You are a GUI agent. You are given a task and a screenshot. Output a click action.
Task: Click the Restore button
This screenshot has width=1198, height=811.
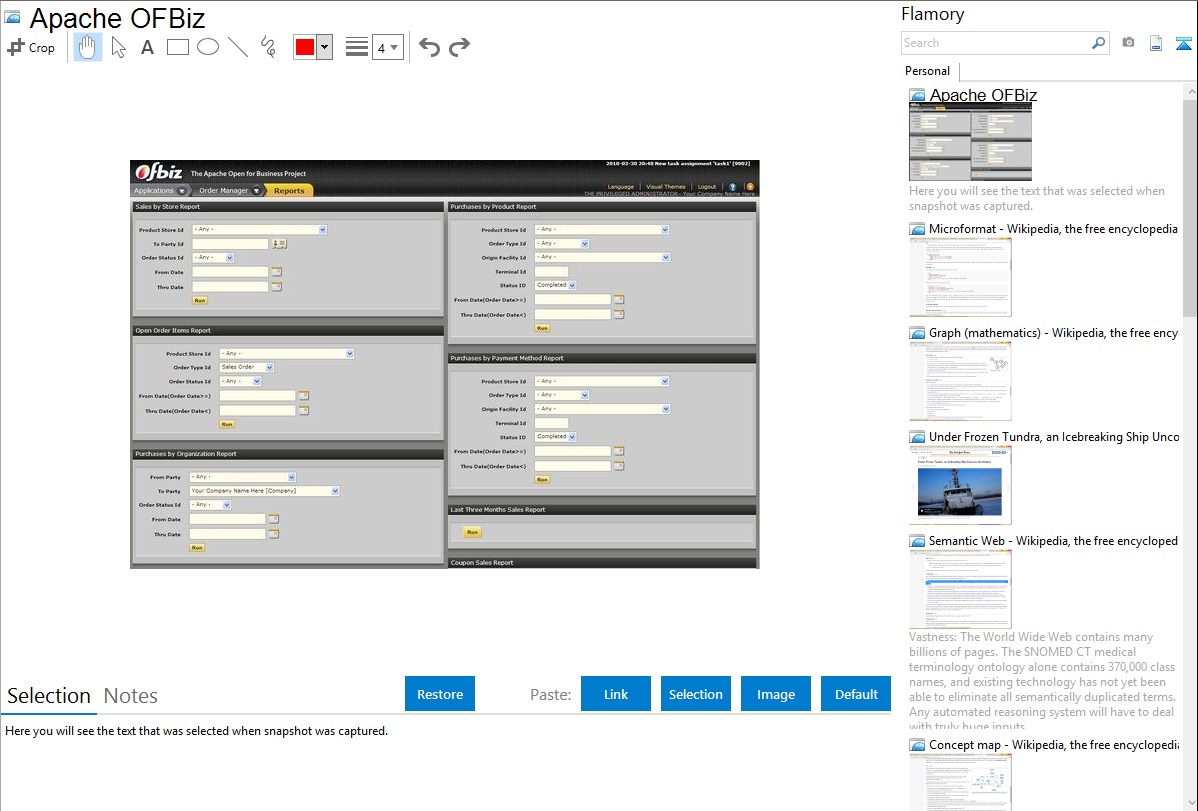(x=440, y=694)
